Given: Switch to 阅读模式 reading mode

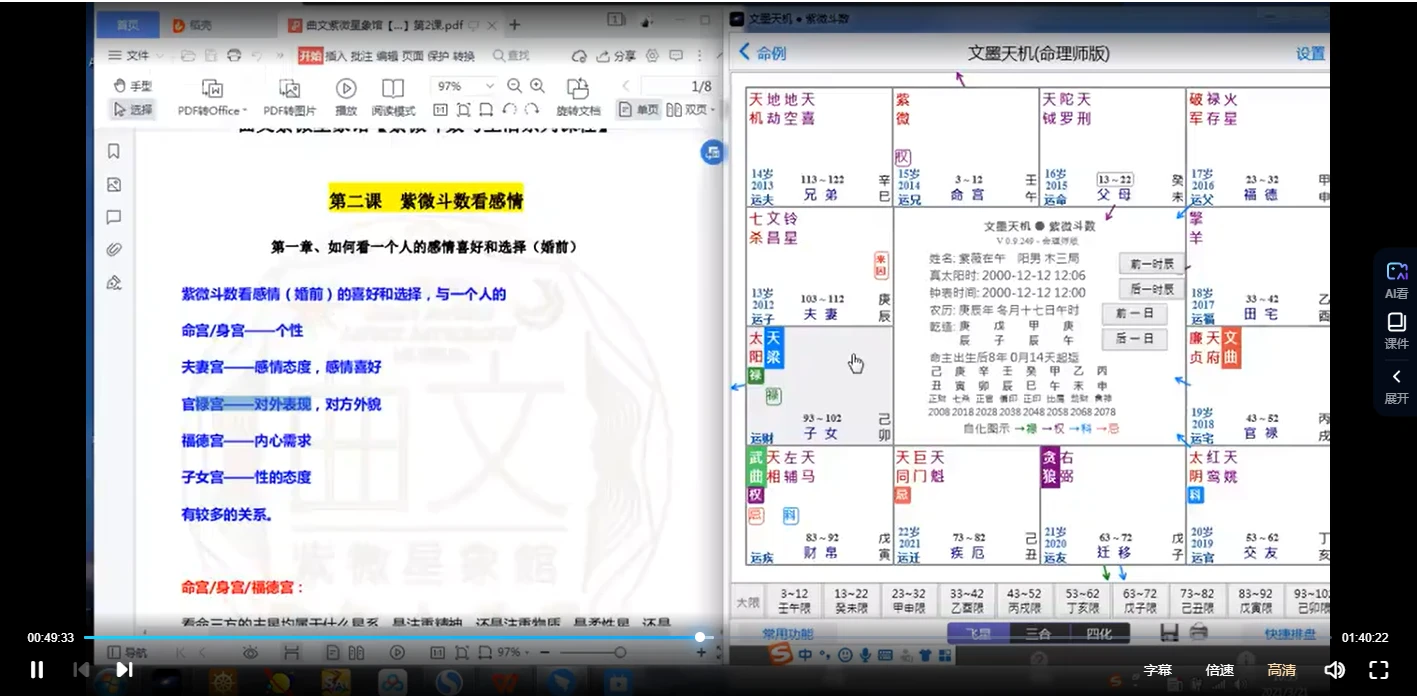Looking at the screenshot, I should click(393, 98).
